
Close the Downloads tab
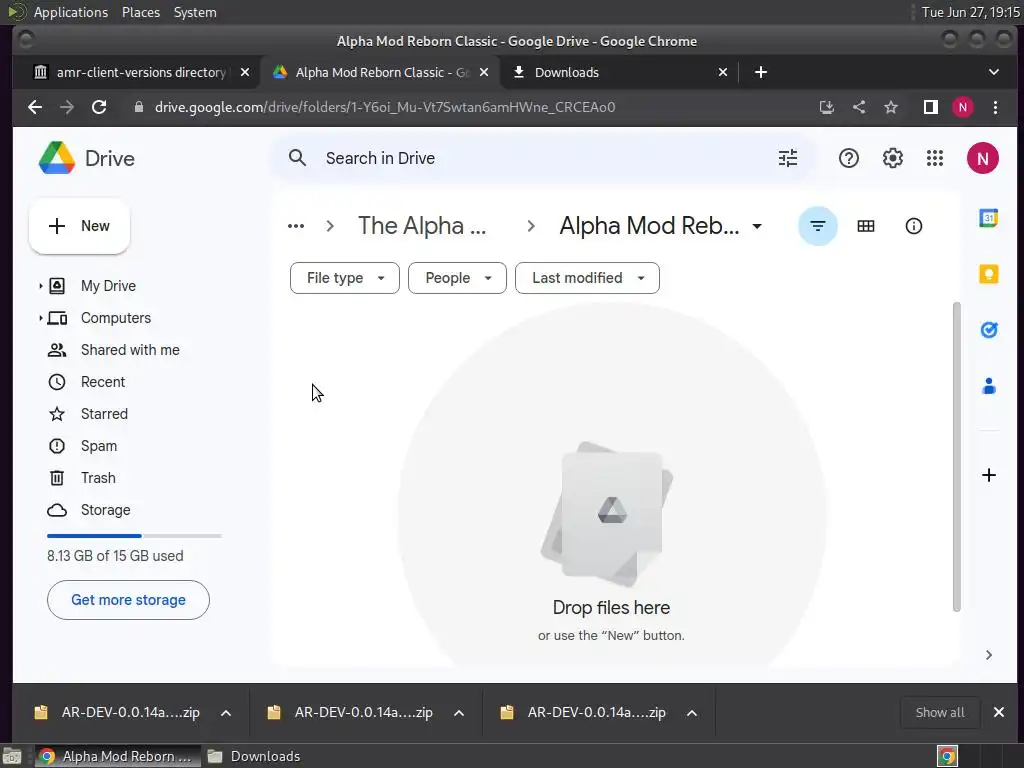(723, 72)
